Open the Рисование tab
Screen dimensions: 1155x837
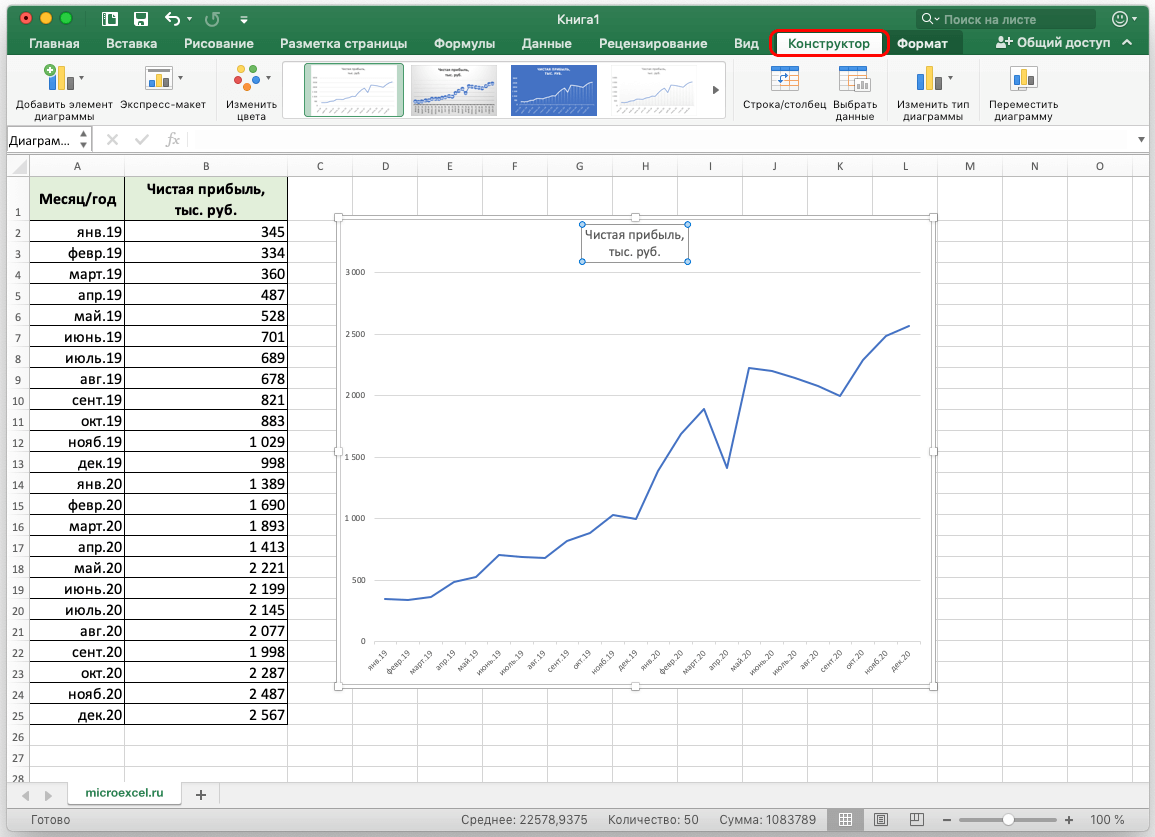tap(219, 43)
